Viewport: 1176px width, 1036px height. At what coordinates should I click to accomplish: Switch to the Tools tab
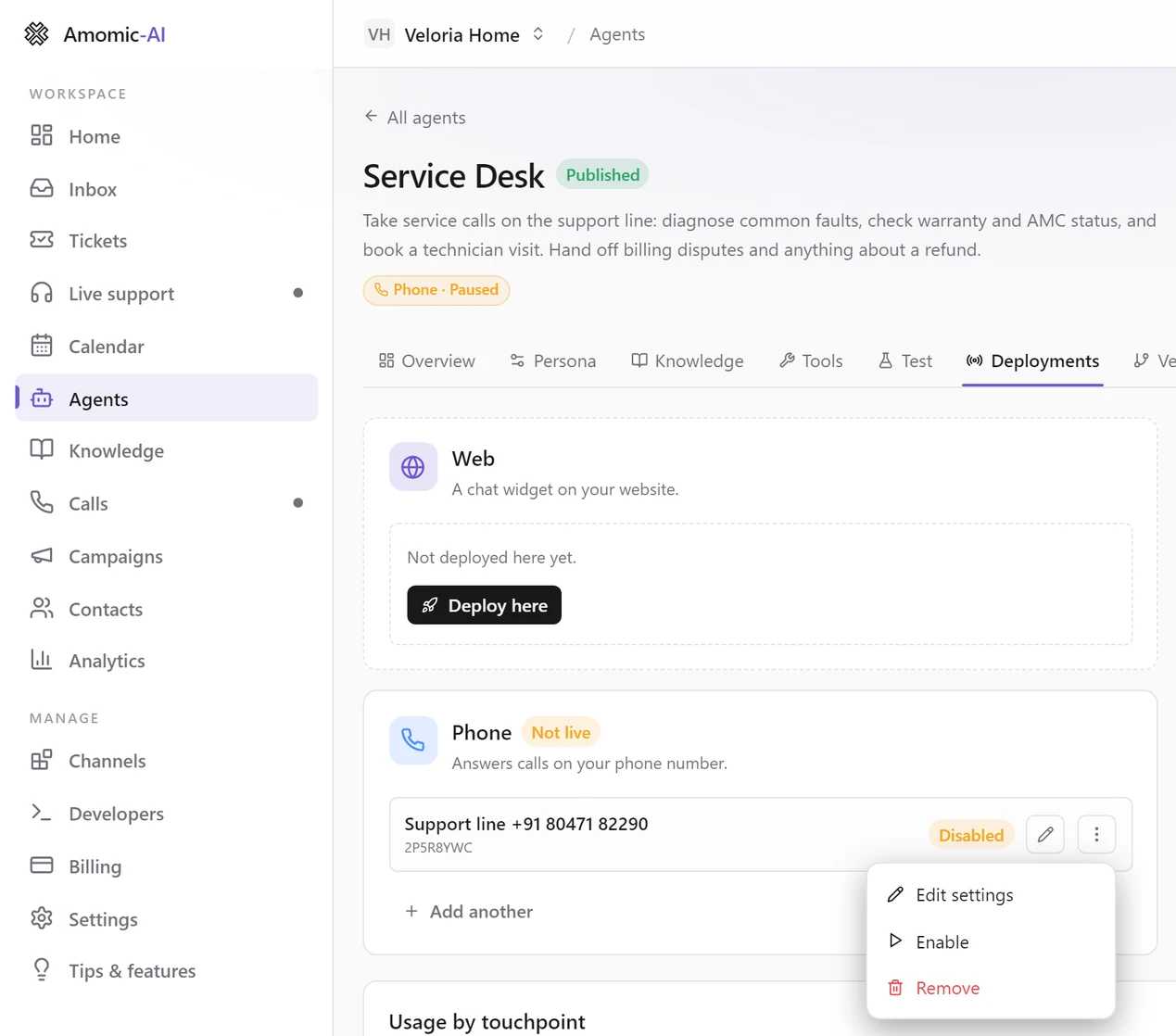point(811,360)
